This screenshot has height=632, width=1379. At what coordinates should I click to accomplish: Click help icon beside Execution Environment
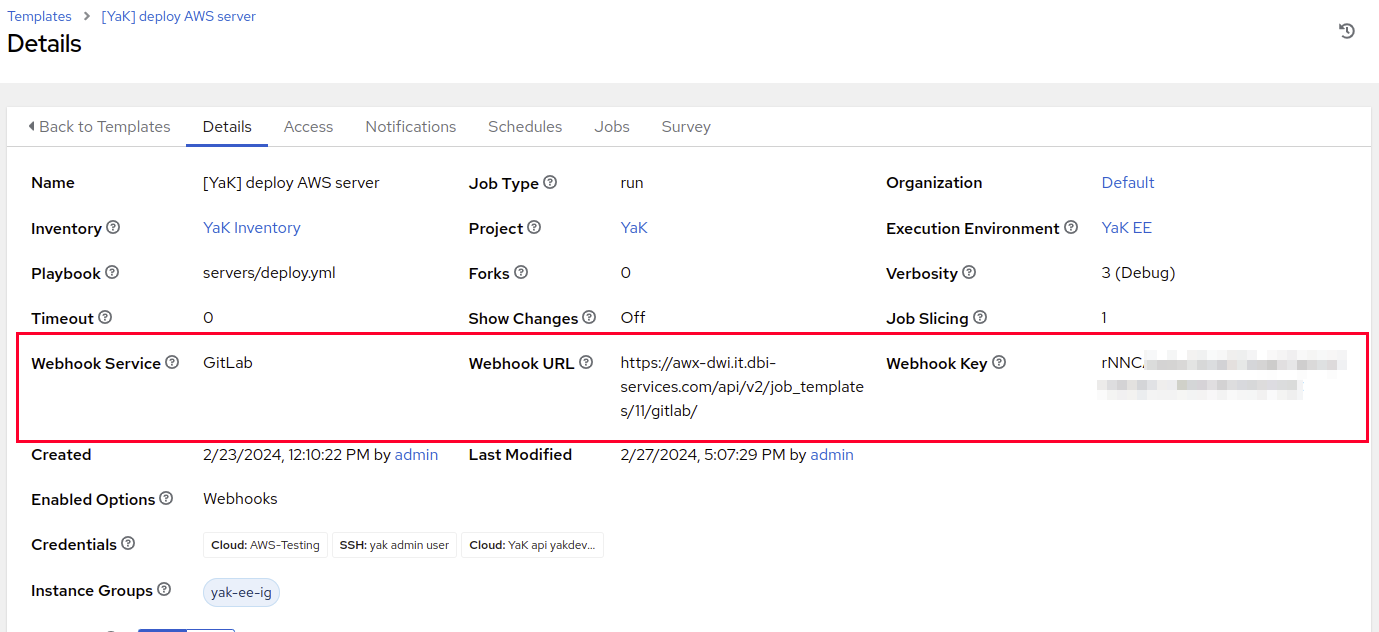coord(1071,228)
